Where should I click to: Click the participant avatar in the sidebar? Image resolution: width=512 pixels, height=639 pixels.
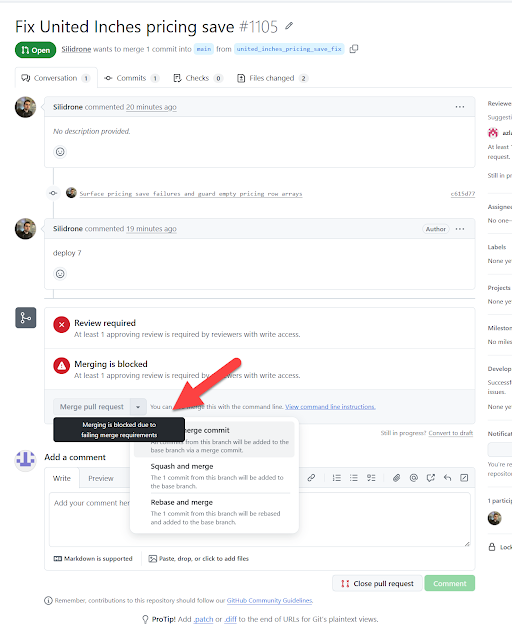[494, 518]
